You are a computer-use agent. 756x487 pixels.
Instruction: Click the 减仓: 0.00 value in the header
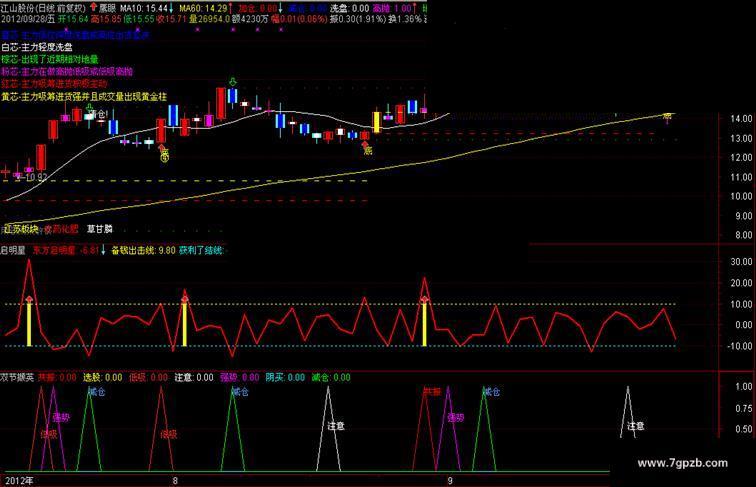coord(331,377)
